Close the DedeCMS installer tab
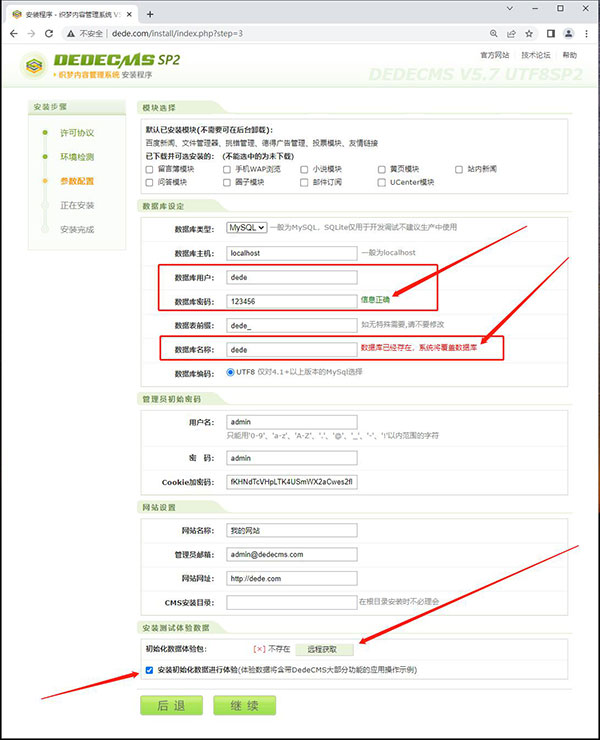 point(129,14)
